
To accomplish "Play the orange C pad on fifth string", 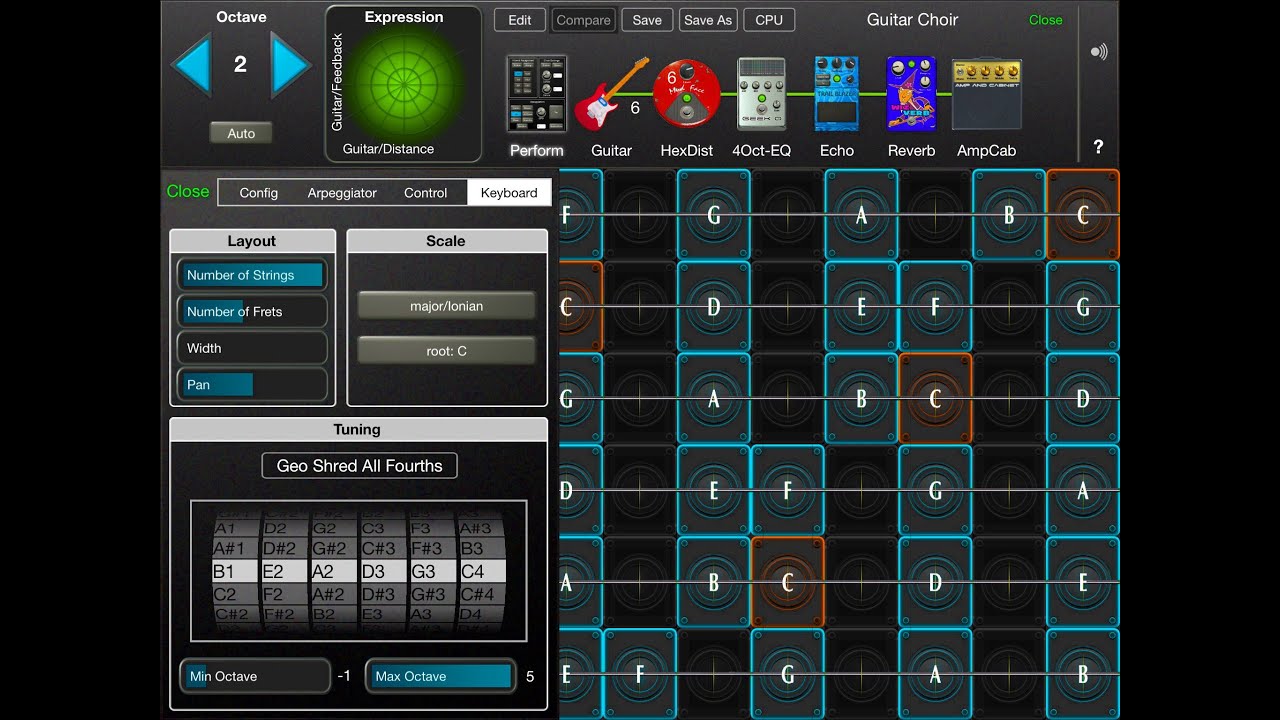I will [x=787, y=582].
